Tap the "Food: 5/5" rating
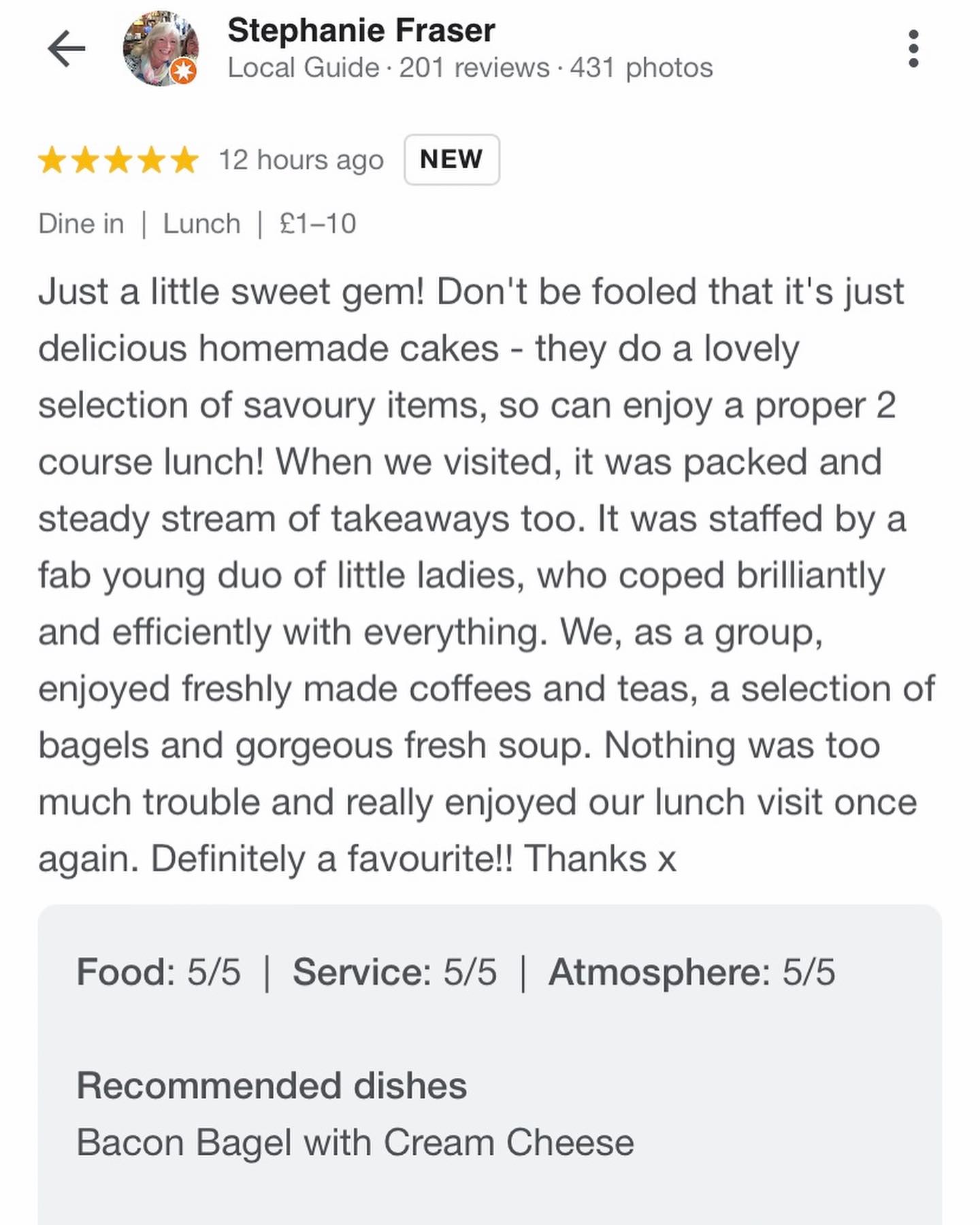The width and height of the screenshot is (980, 1225). click(x=159, y=972)
